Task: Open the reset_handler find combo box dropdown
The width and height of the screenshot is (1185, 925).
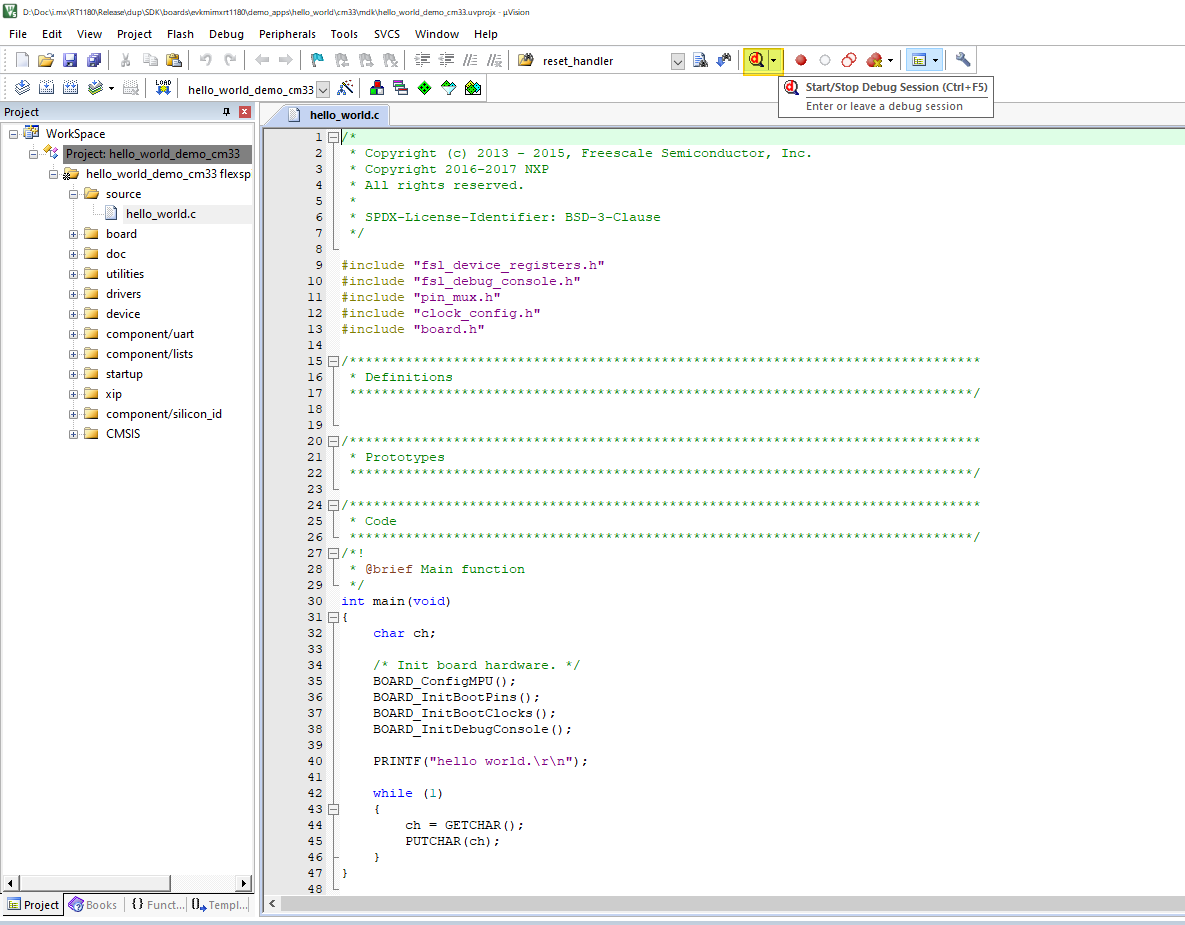Action: [677, 61]
